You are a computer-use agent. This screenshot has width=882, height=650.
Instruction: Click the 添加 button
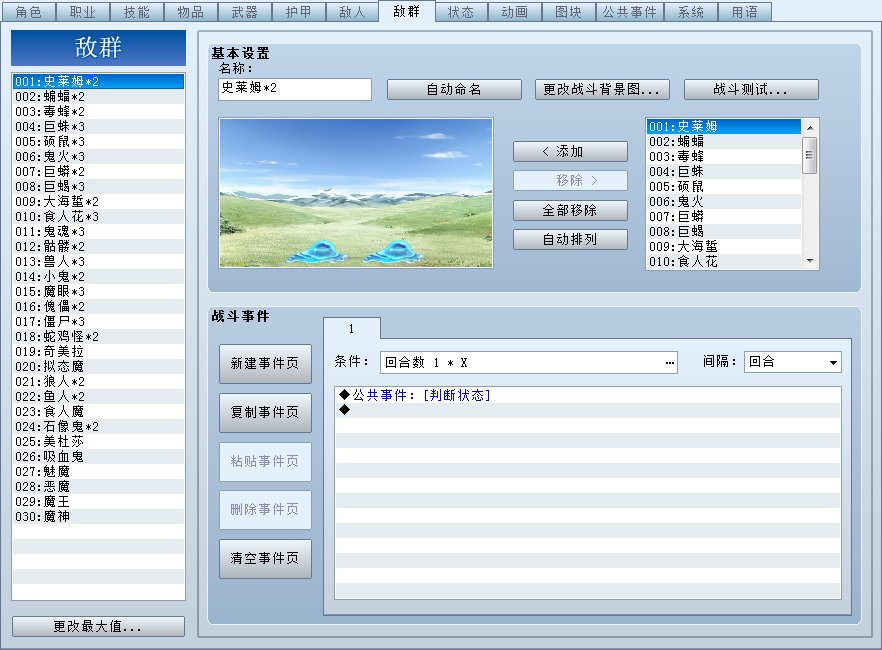570,151
